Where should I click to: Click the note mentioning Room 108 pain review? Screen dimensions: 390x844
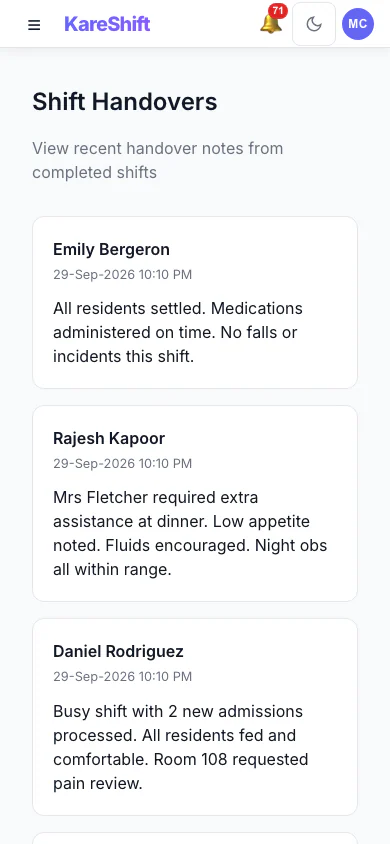coord(181,747)
